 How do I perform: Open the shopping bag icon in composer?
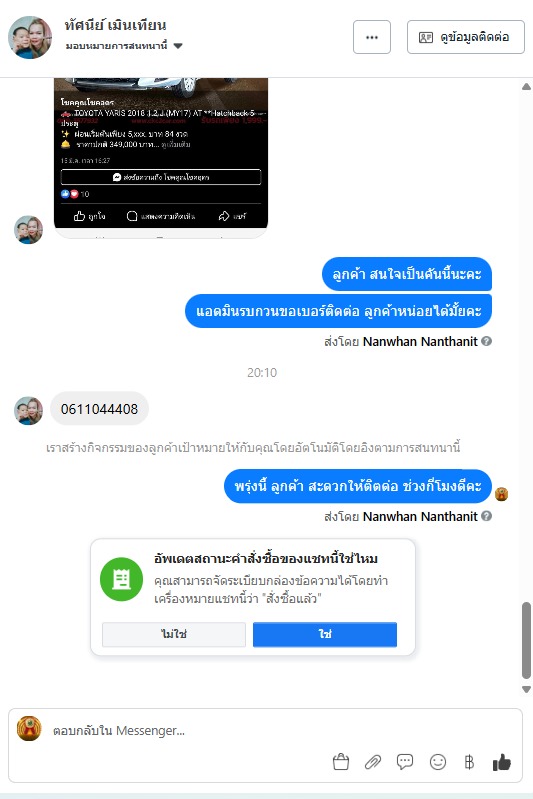[x=341, y=762]
